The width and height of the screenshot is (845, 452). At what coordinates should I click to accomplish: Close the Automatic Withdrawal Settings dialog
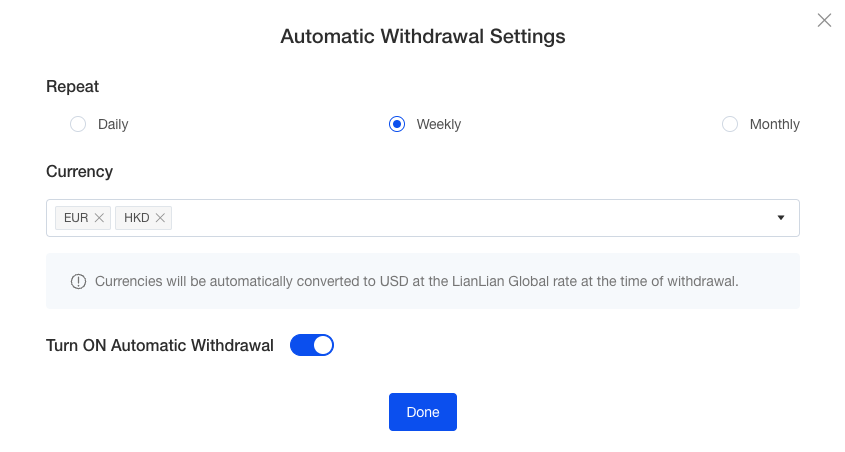tap(824, 20)
